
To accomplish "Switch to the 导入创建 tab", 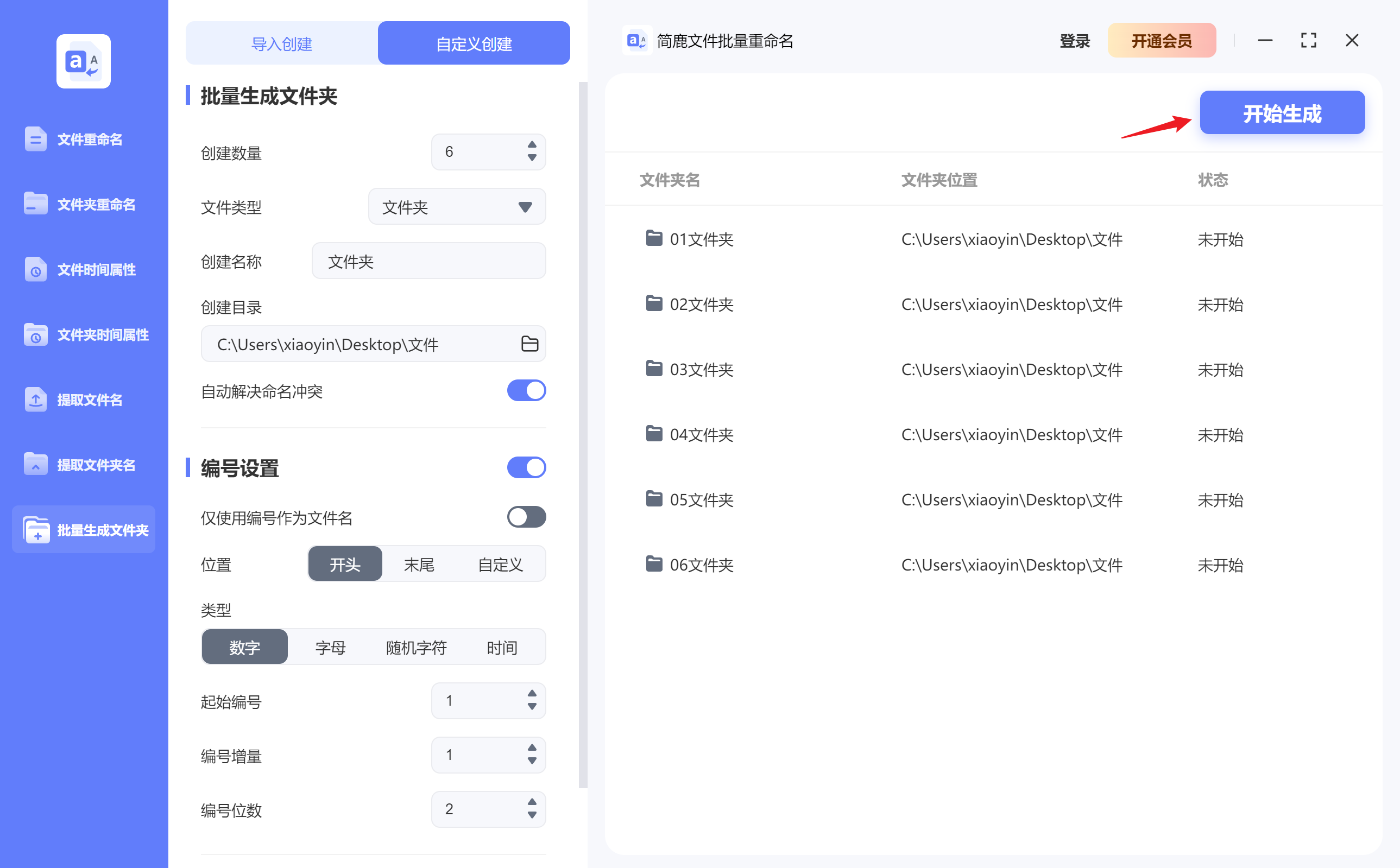I will [281, 42].
